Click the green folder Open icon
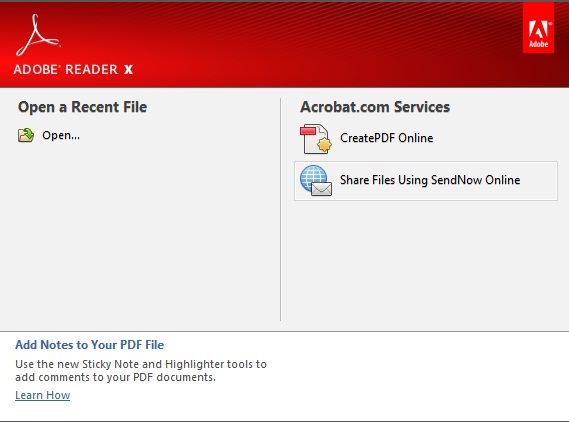This screenshot has width=569, height=422. (x=26, y=135)
